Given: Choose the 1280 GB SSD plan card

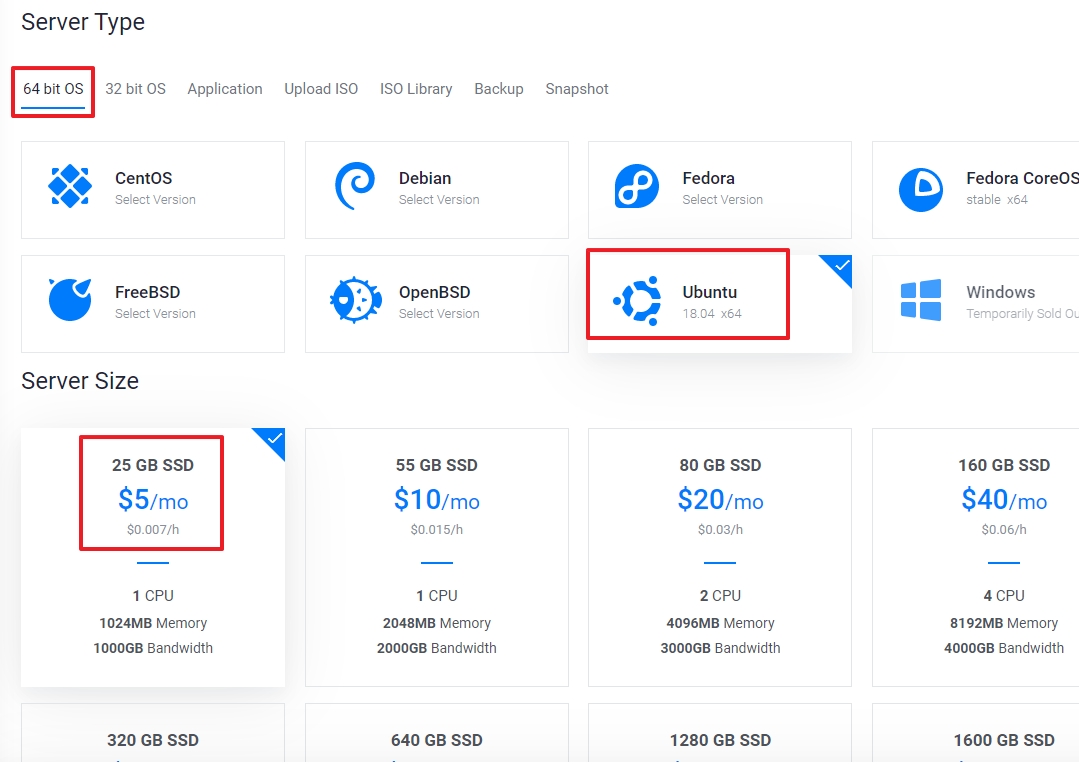Looking at the screenshot, I should [720, 733].
